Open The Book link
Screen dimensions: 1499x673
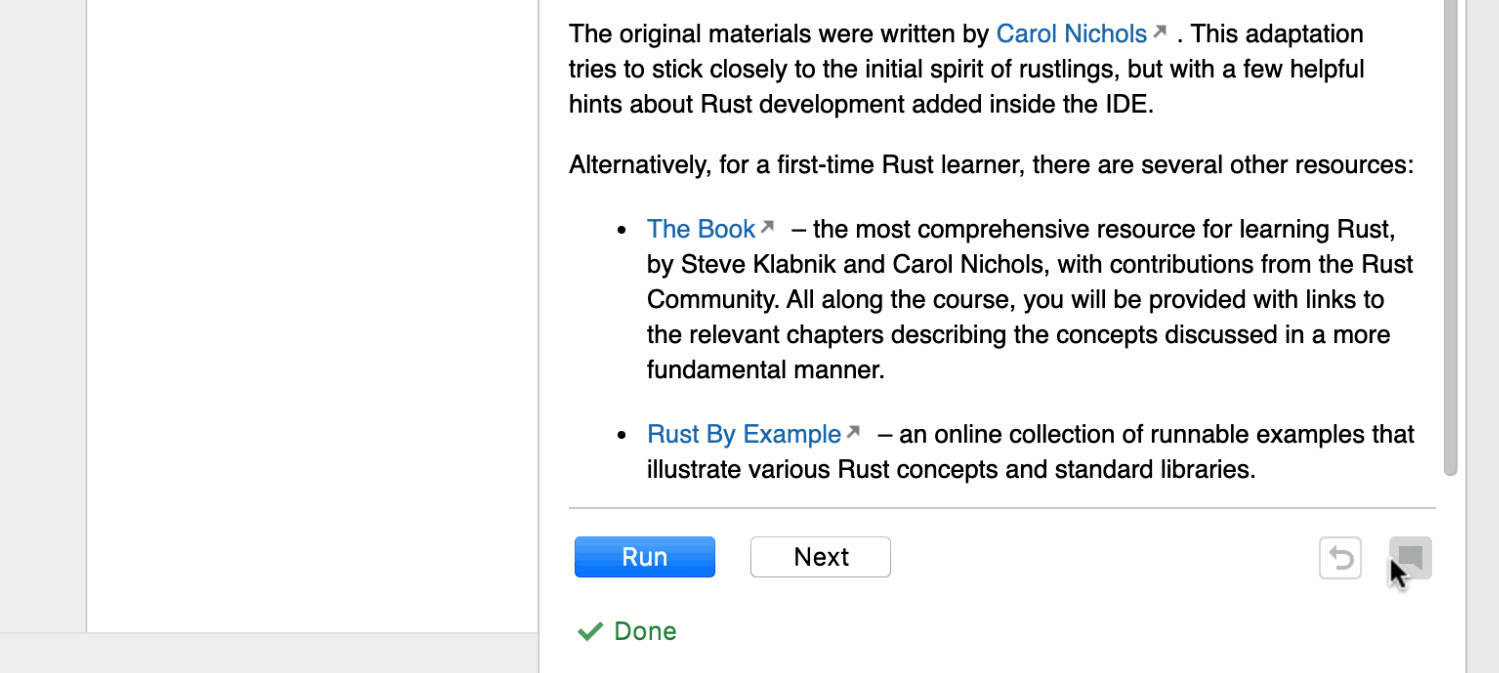(x=700, y=229)
